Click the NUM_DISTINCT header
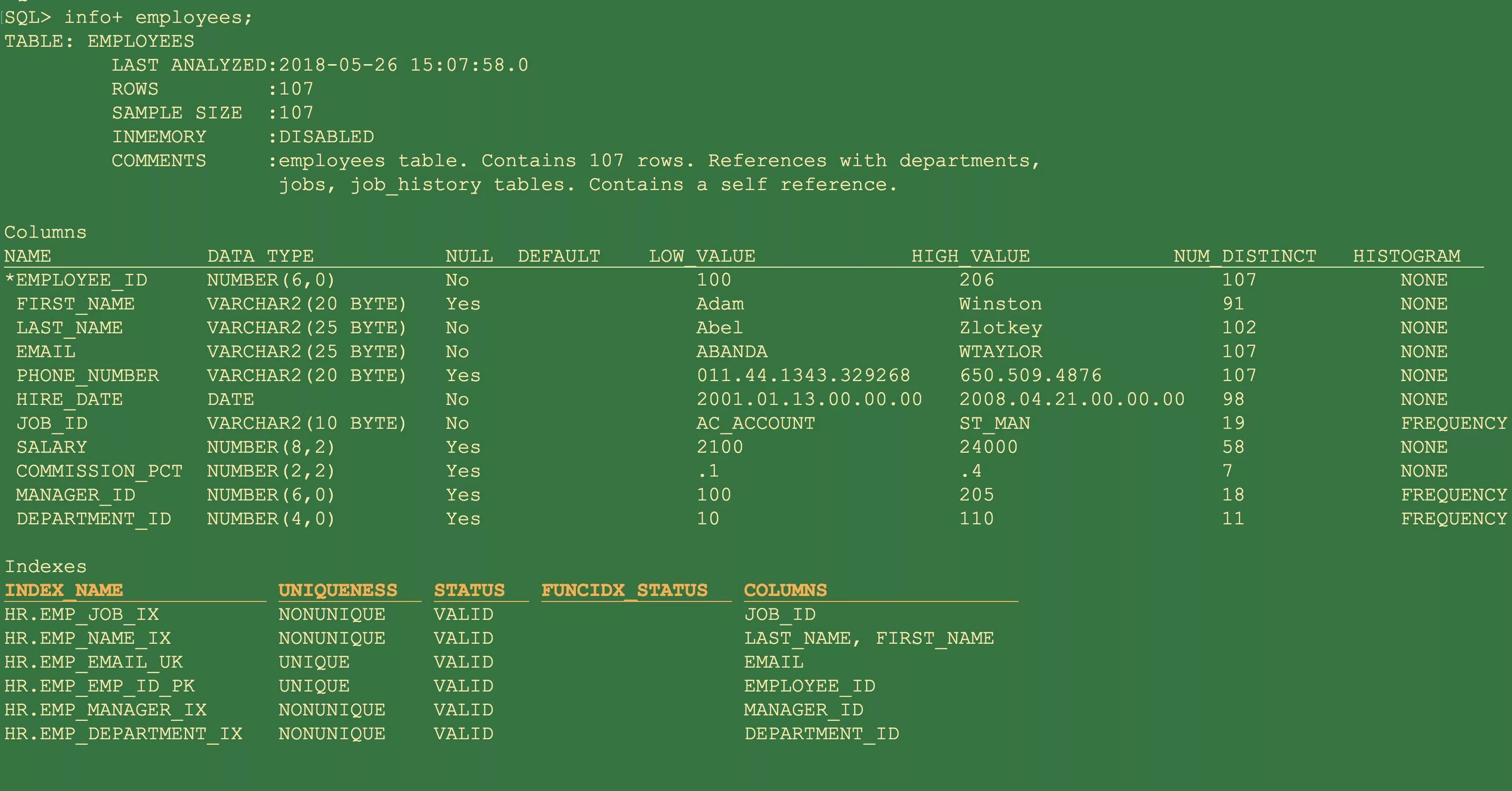 (x=1244, y=256)
